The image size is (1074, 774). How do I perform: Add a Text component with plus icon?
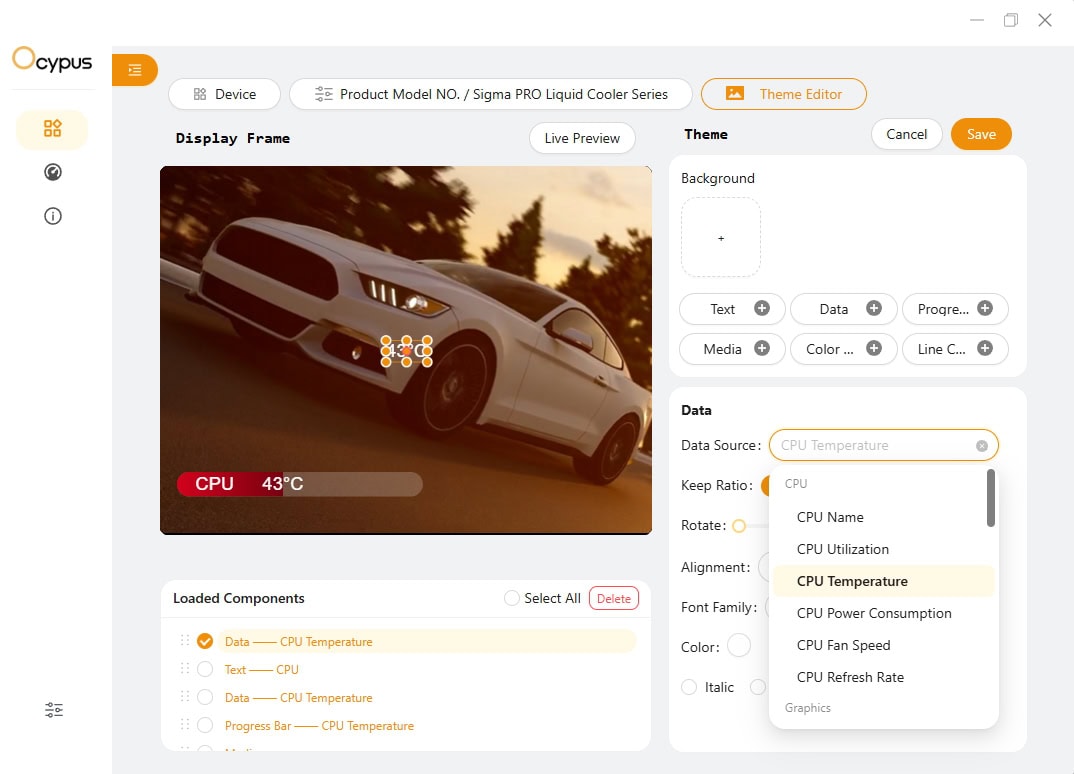761,308
